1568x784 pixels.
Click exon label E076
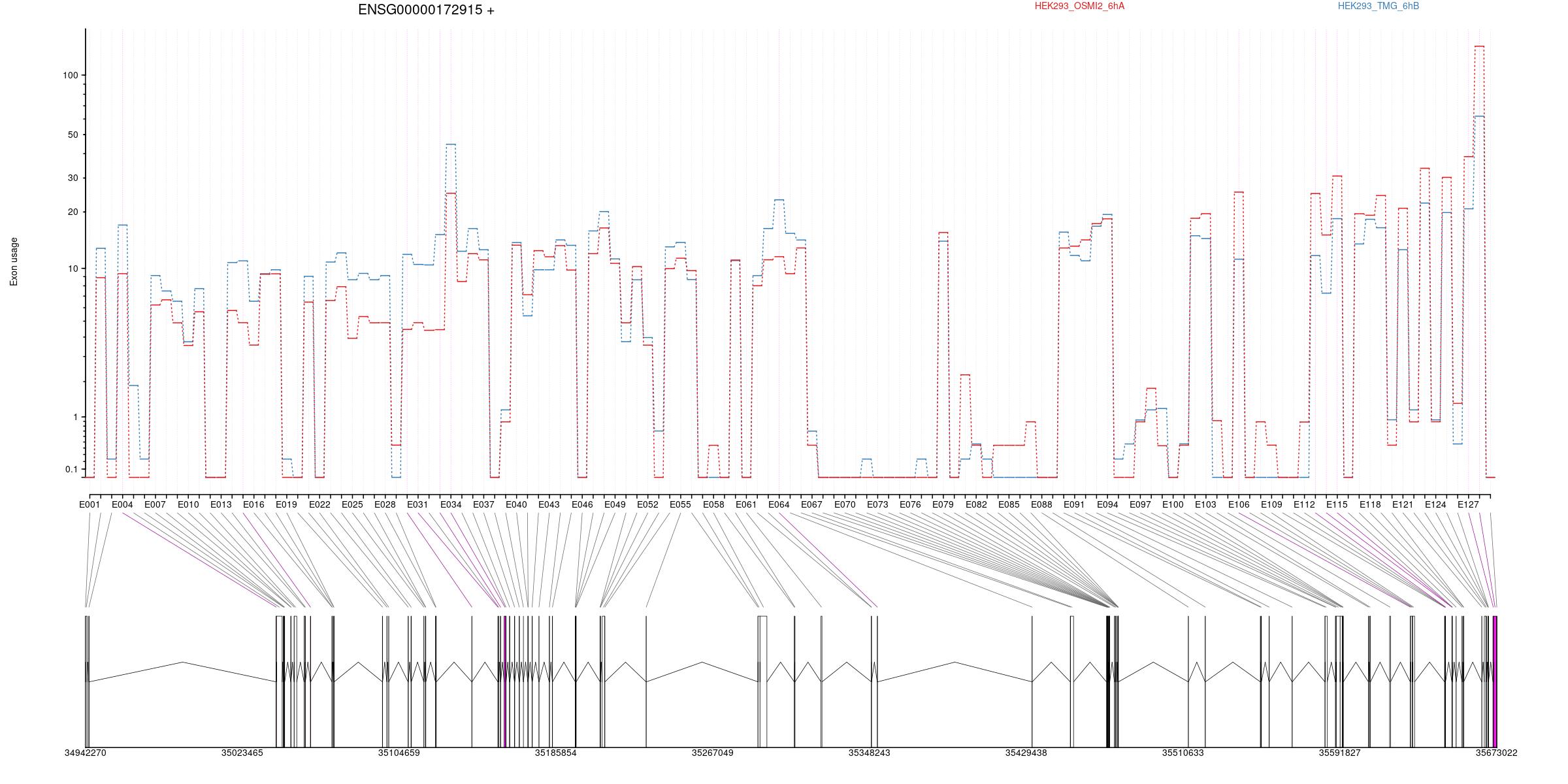910,504
